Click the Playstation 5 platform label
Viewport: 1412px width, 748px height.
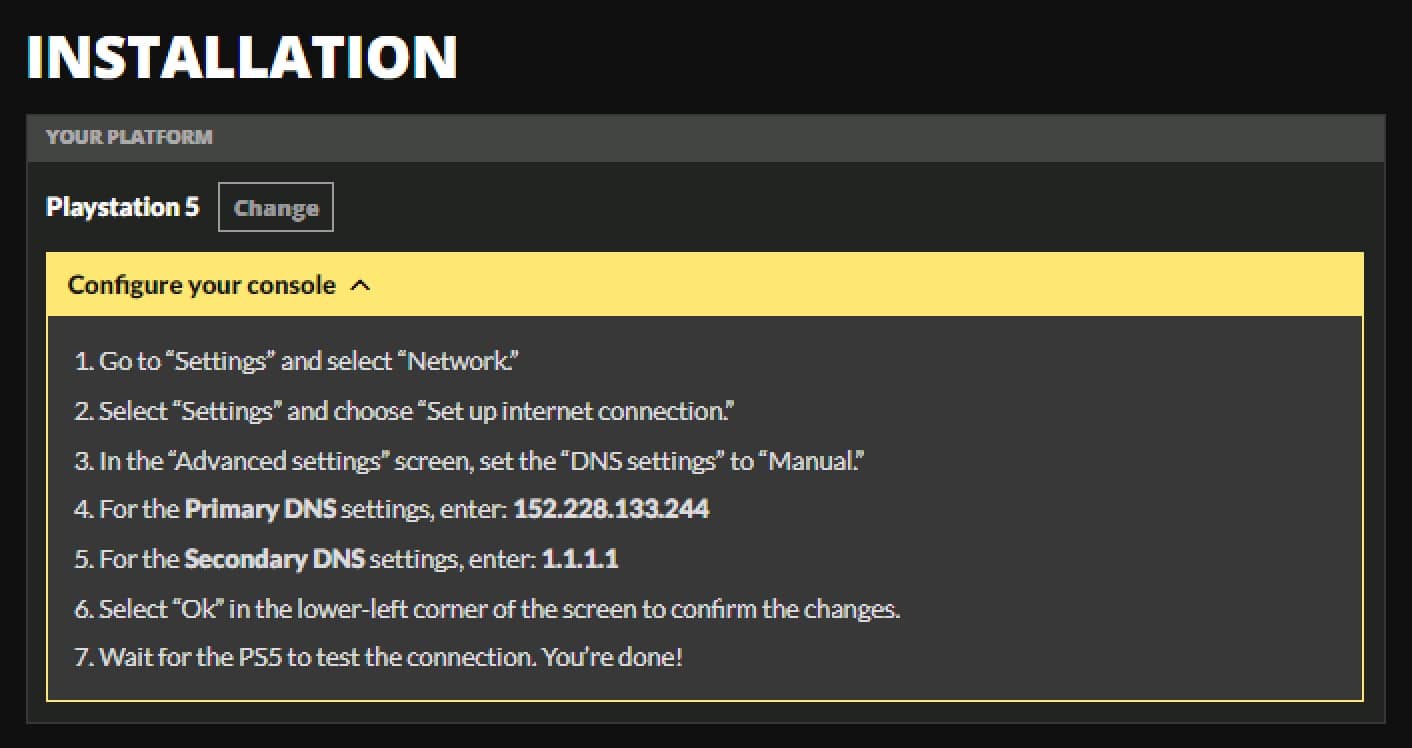pyautogui.click(x=122, y=207)
